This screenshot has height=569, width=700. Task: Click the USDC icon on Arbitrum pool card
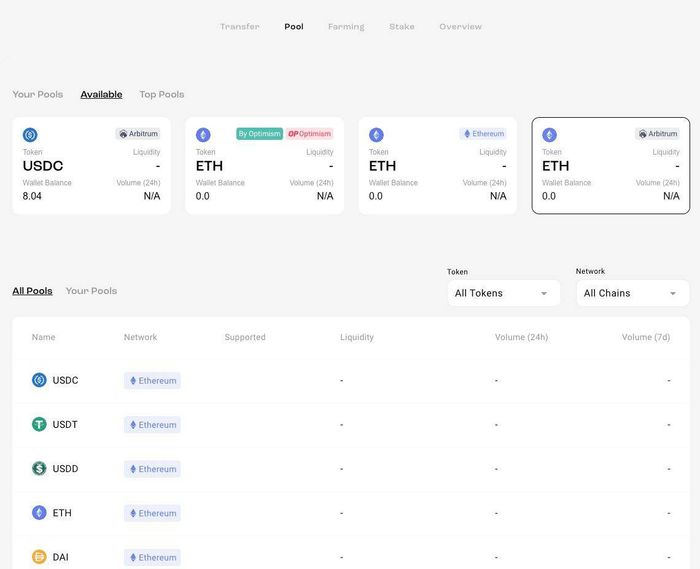(x=30, y=135)
